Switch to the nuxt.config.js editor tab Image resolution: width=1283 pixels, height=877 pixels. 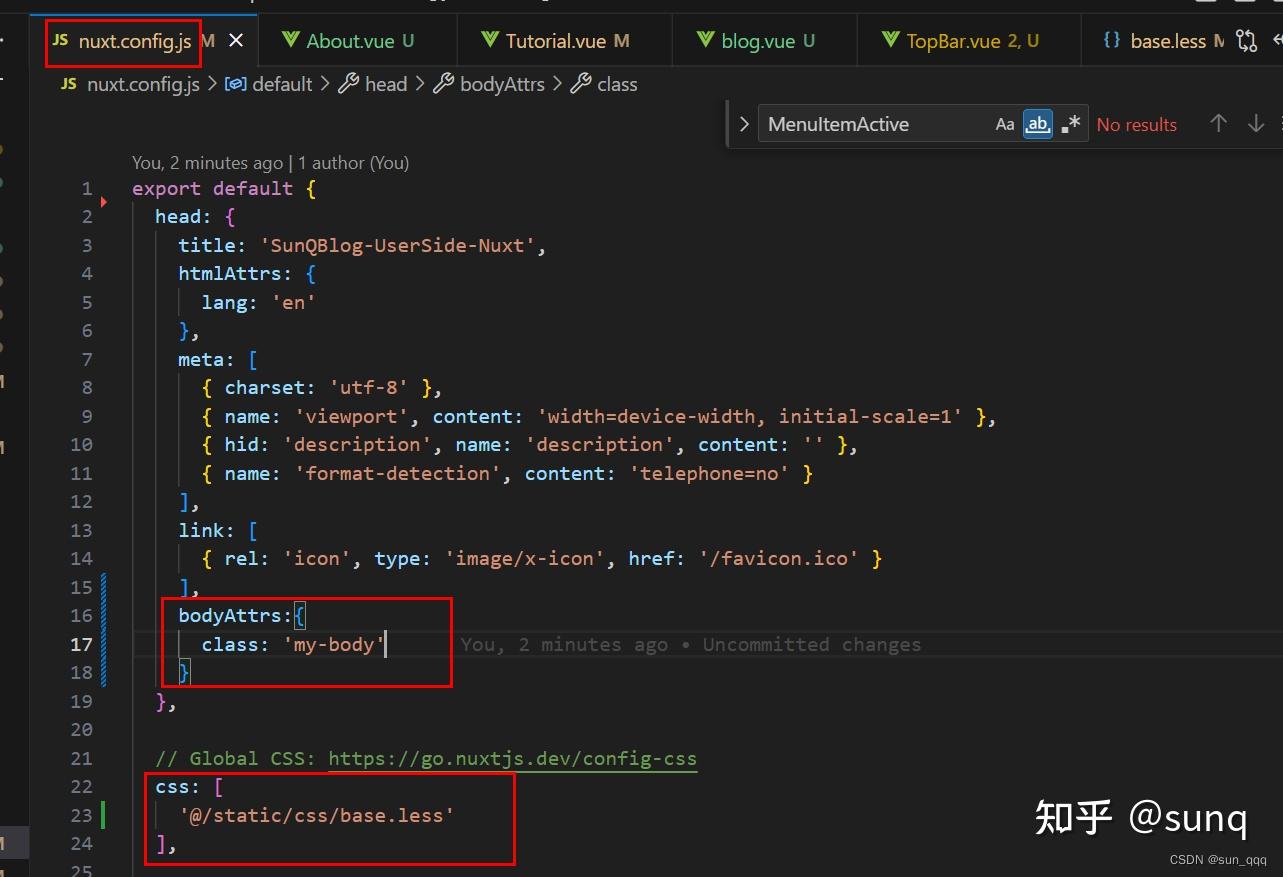tap(134, 41)
